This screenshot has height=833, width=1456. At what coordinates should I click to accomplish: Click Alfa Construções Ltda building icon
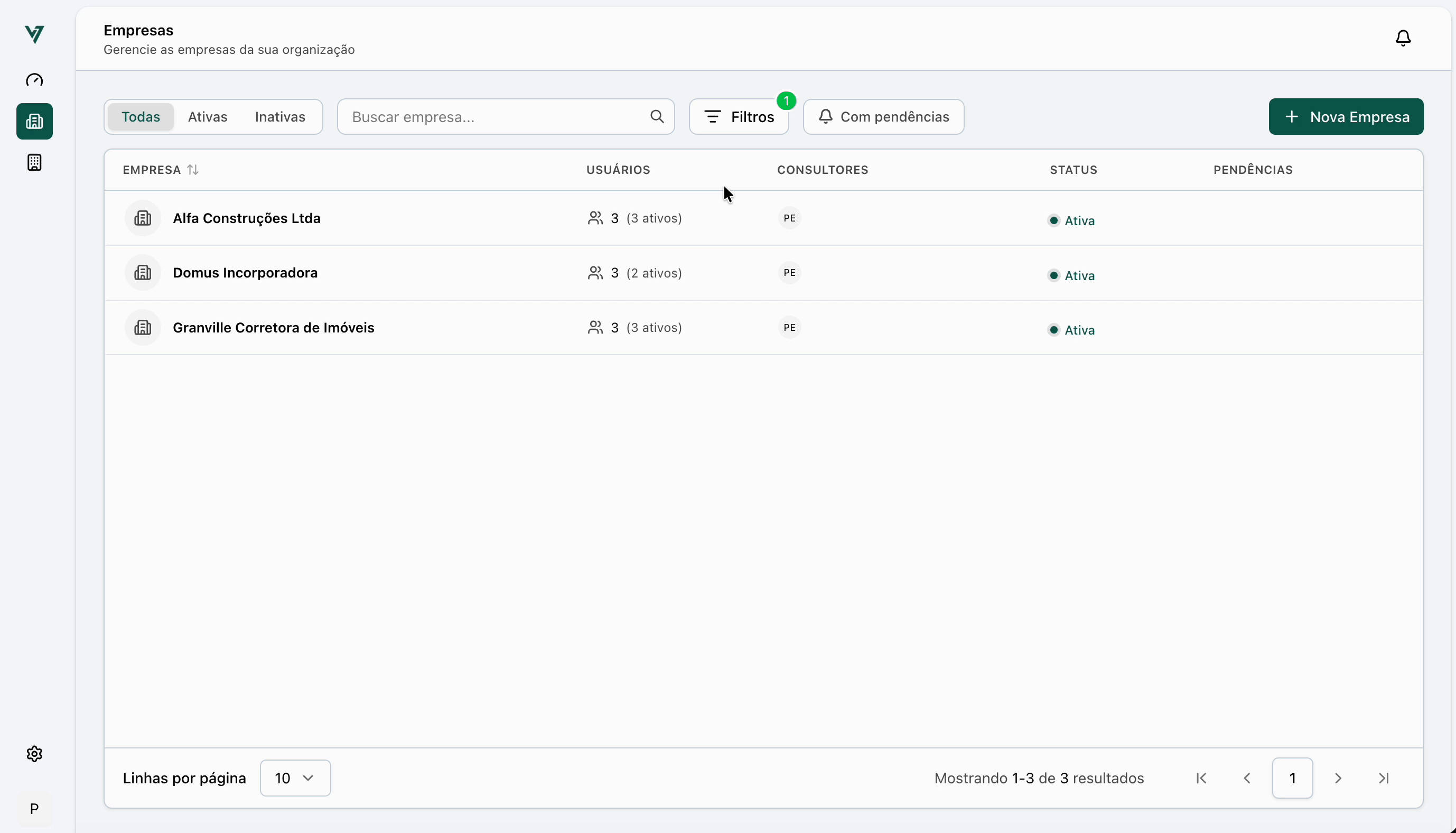[143, 218]
